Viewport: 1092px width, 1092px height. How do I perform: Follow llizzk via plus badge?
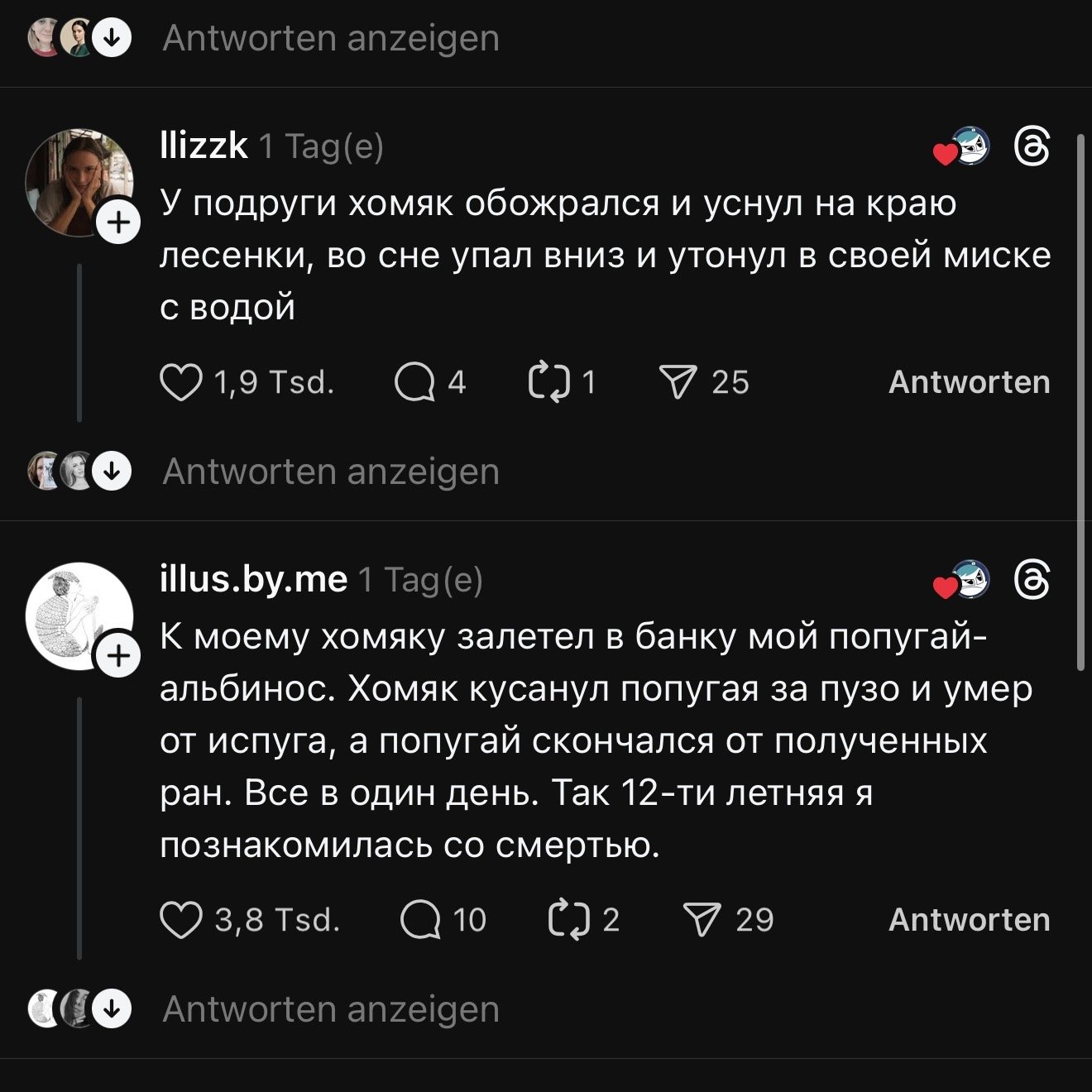coord(119,223)
